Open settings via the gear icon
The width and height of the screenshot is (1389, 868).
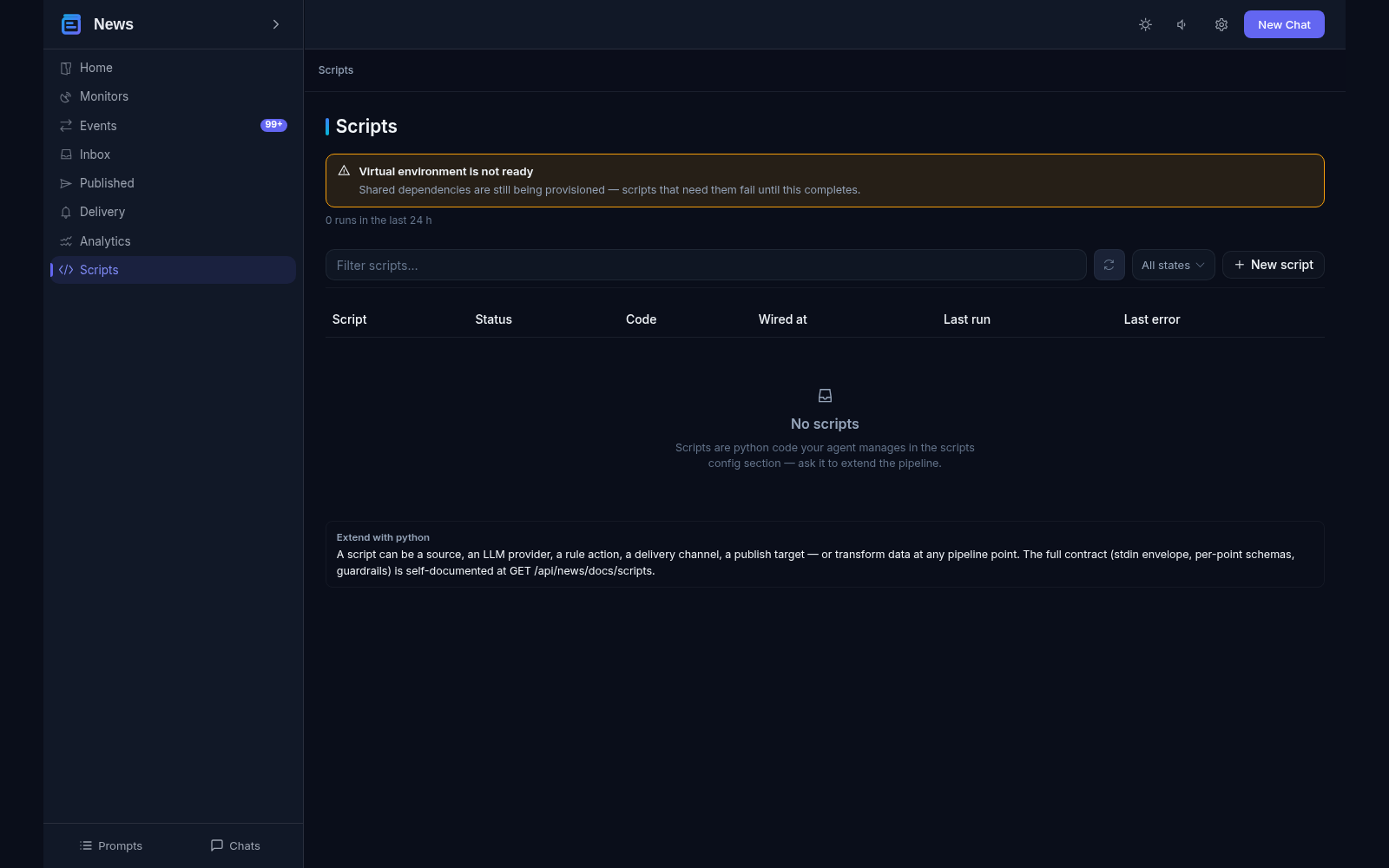[x=1221, y=24]
